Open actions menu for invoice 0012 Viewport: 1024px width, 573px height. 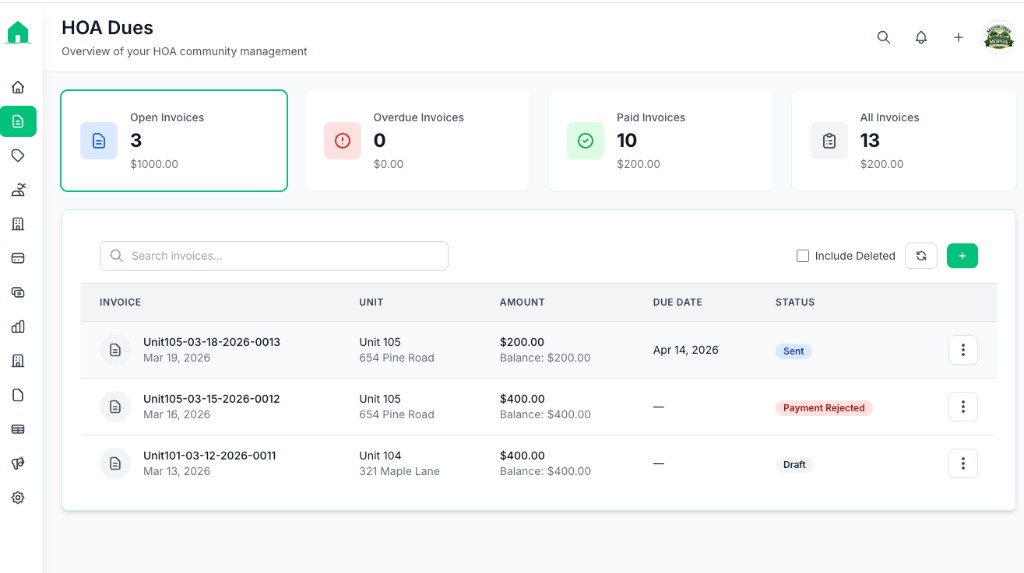(963, 407)
